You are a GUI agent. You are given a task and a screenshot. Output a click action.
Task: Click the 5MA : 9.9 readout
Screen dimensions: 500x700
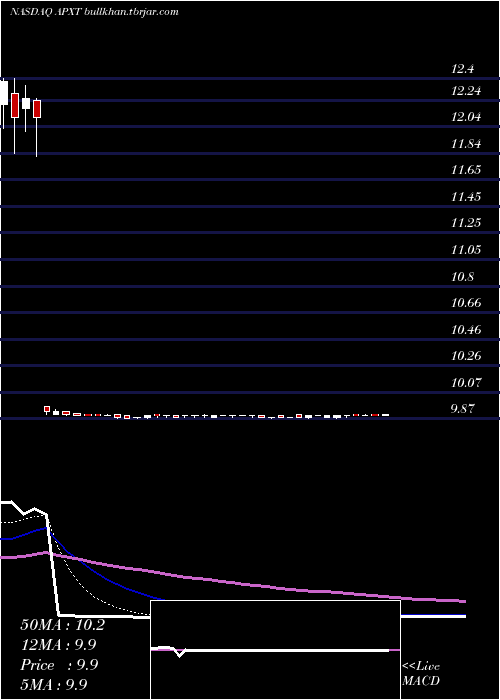pos(54,684)
